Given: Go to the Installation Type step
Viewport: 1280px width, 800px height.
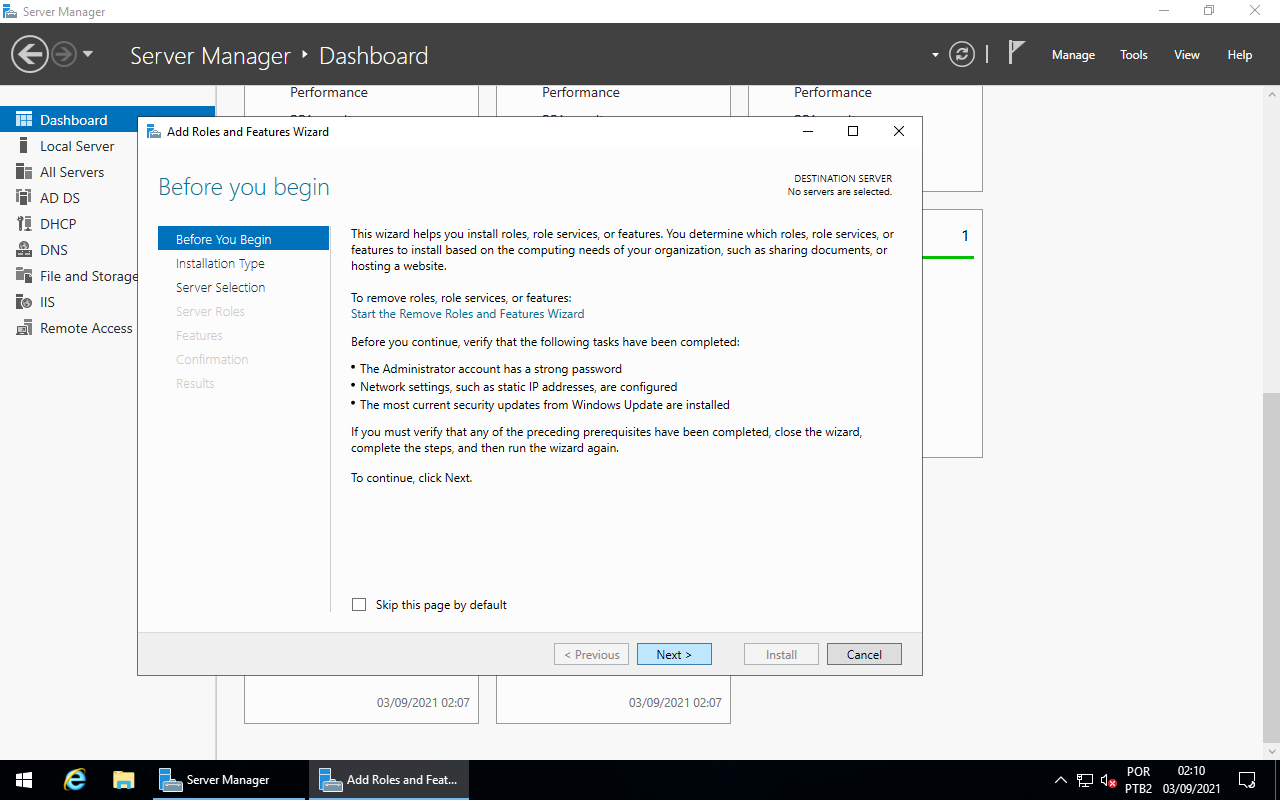Looking at the screenshot, I should (220, 264).
